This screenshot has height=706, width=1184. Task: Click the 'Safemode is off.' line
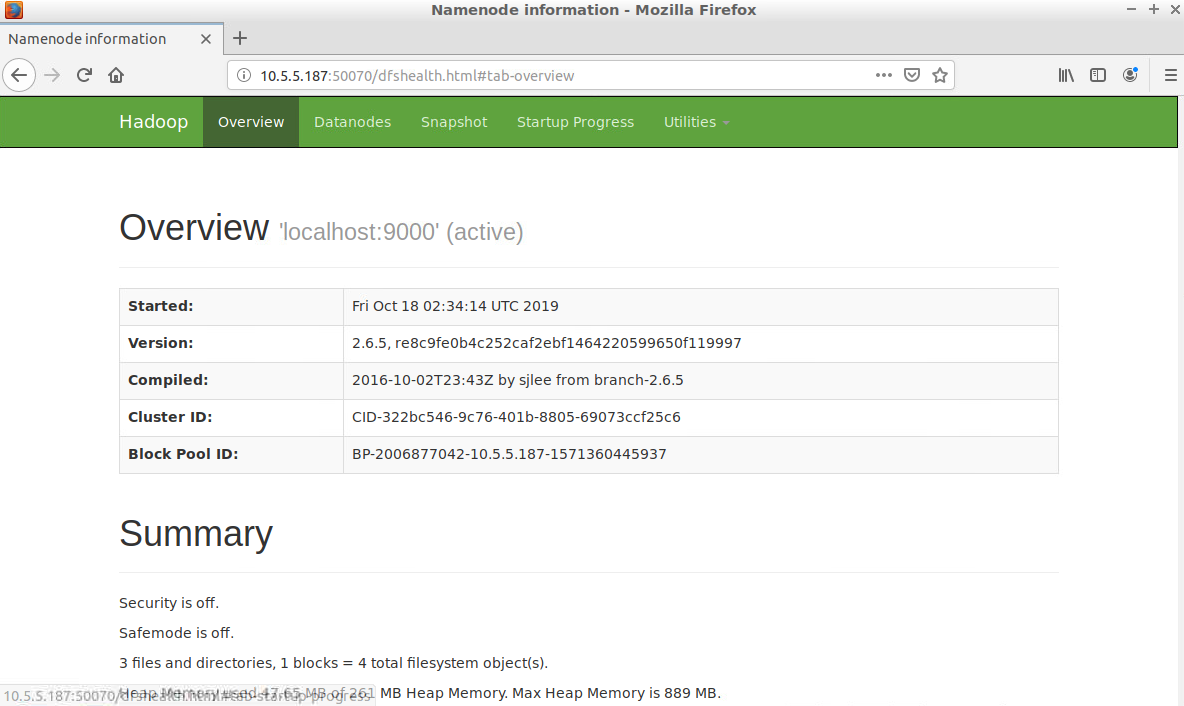[x=177, y=634]
